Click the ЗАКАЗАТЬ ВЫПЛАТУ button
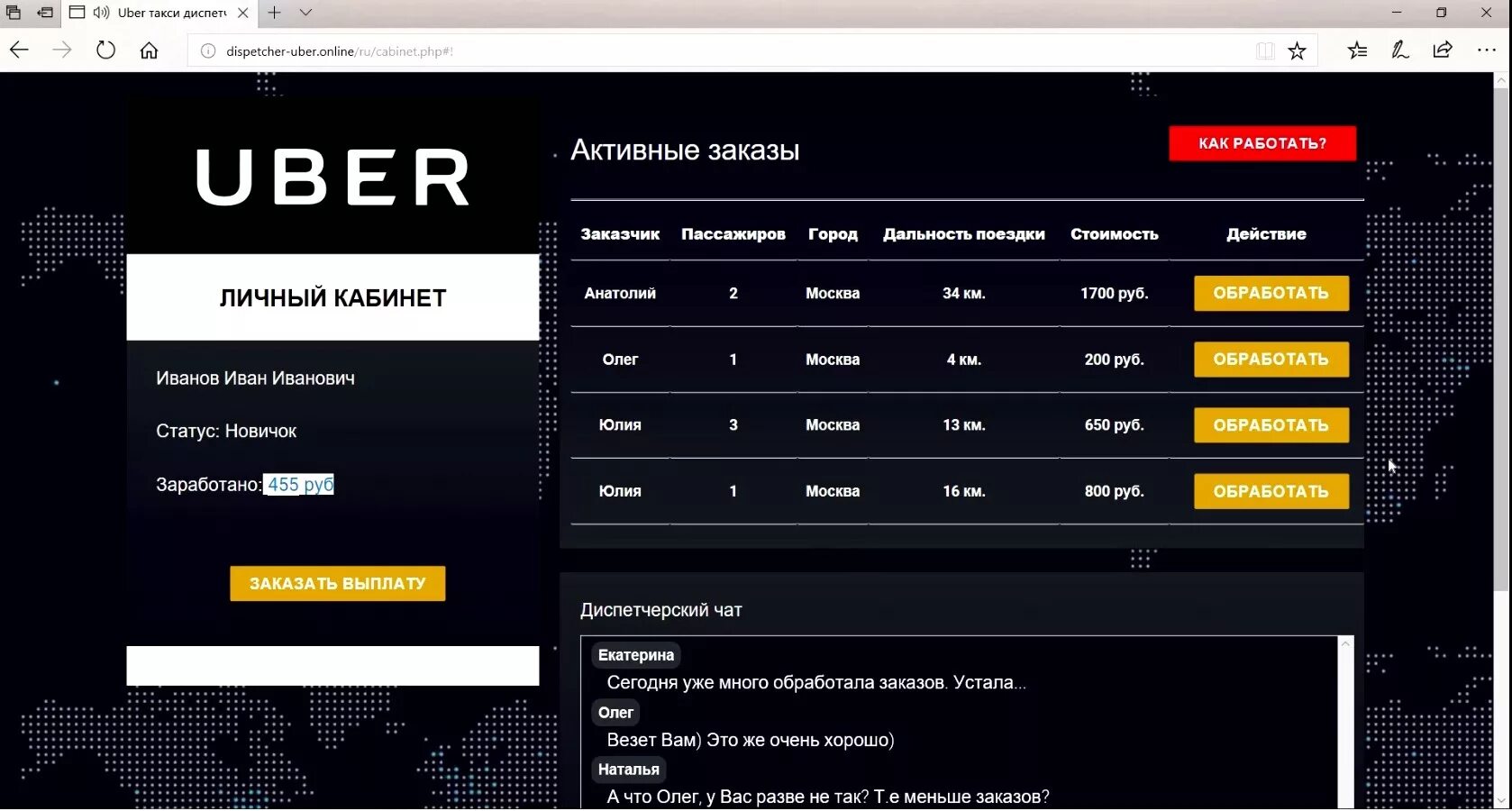The height and width of the screenshot is (811, 1512). click(x=337, y=583)
